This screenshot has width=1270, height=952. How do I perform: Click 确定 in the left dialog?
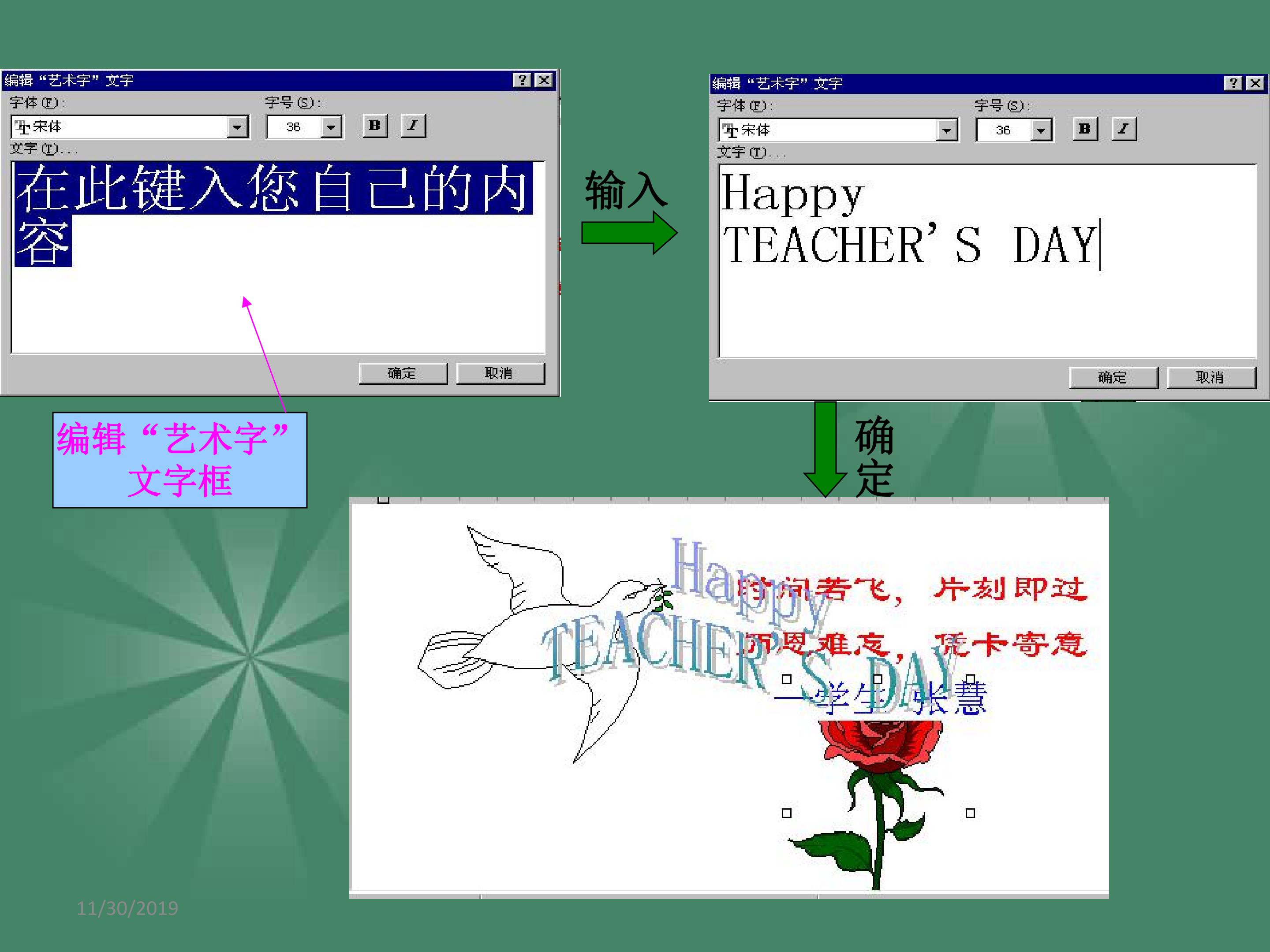[403, 374]
